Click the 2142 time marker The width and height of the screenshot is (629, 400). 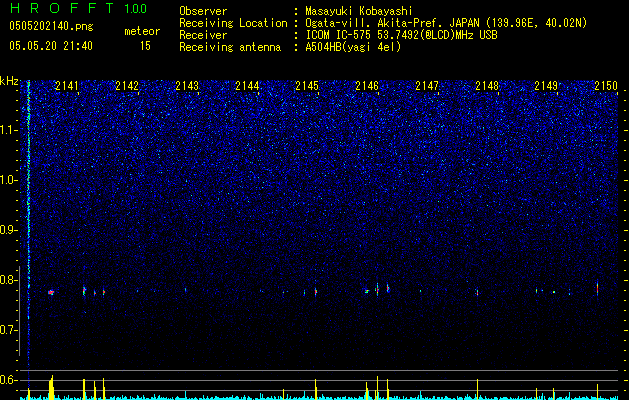pos(127,85)
